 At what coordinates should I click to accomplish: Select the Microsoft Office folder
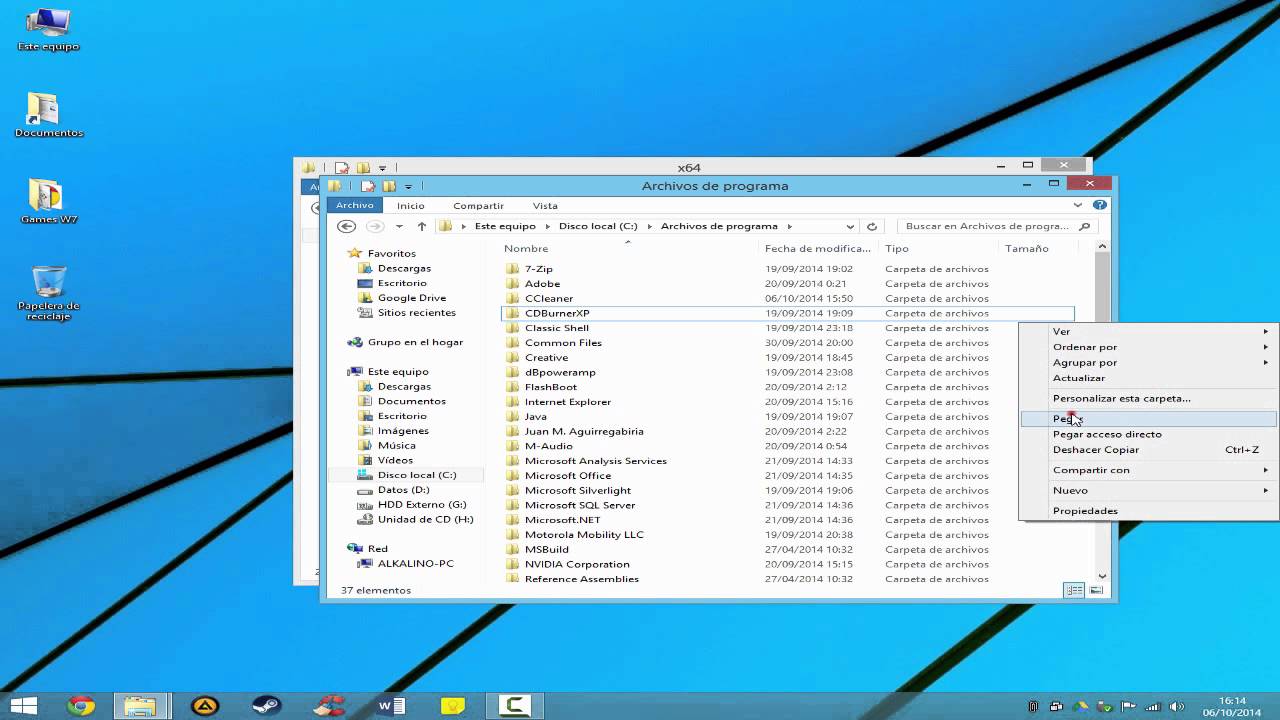tap(787, 476)
